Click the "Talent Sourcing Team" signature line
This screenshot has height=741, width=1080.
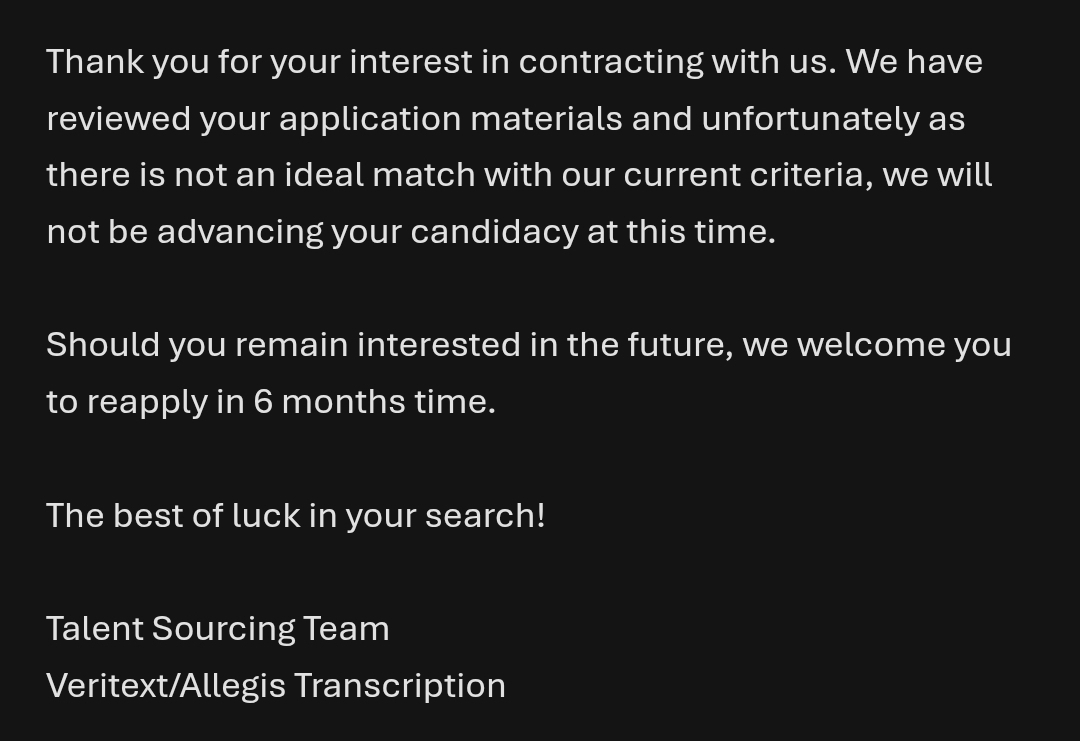[x=218, y=629]
